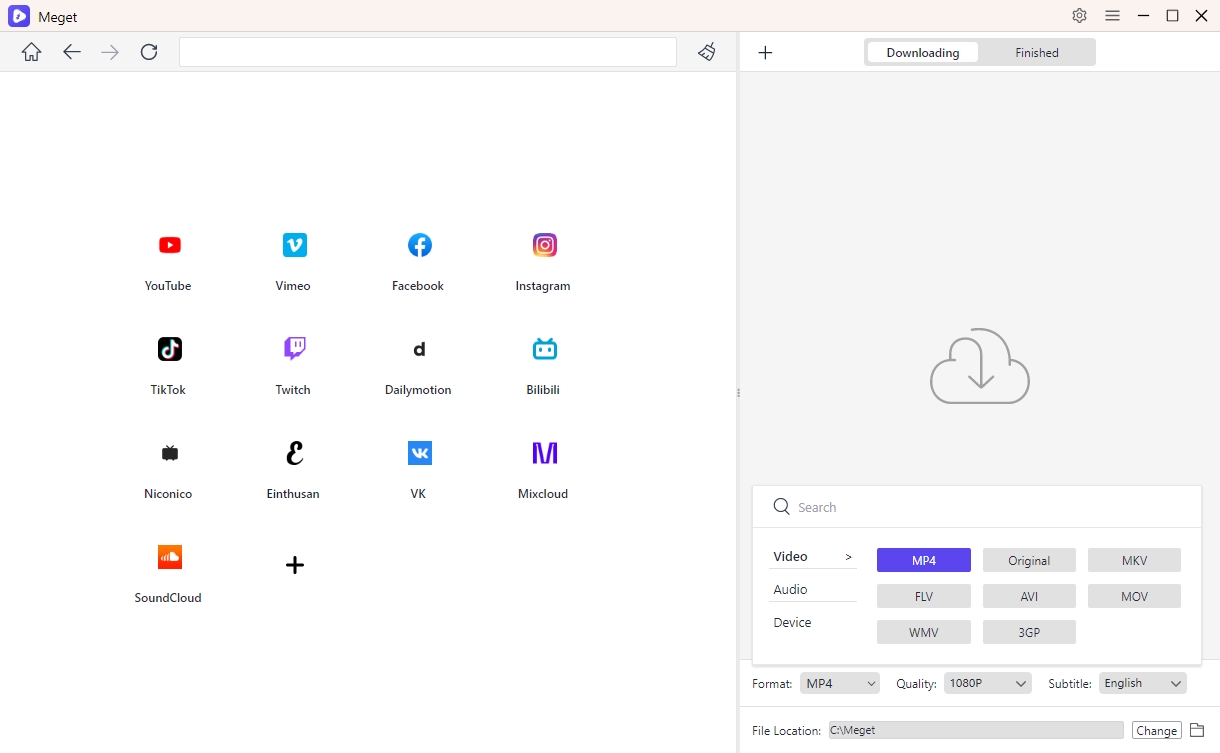Expand the Quality dropdown
Screen dimensions: 1220x753
(x=987, y=684)
